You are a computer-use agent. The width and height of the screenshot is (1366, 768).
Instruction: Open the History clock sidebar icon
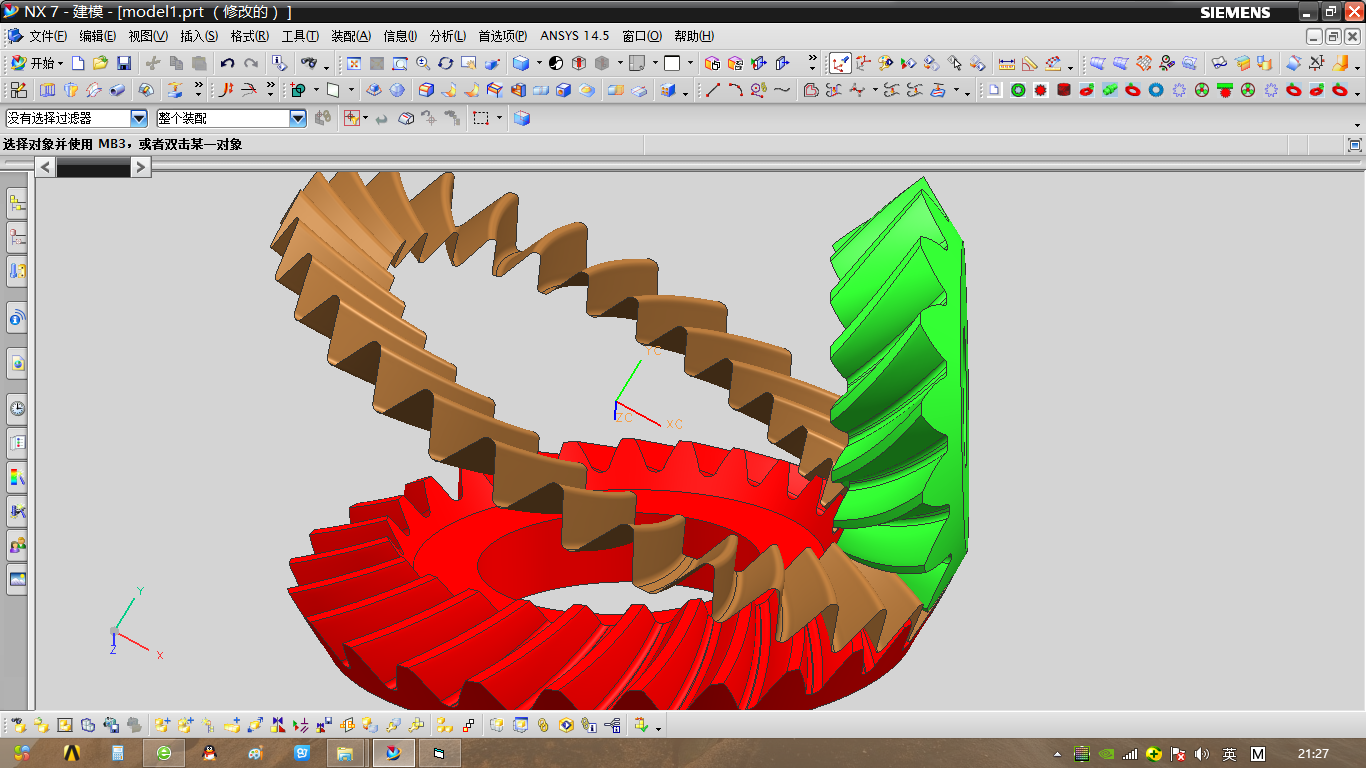pyautogui.click(x=17, y=408)
